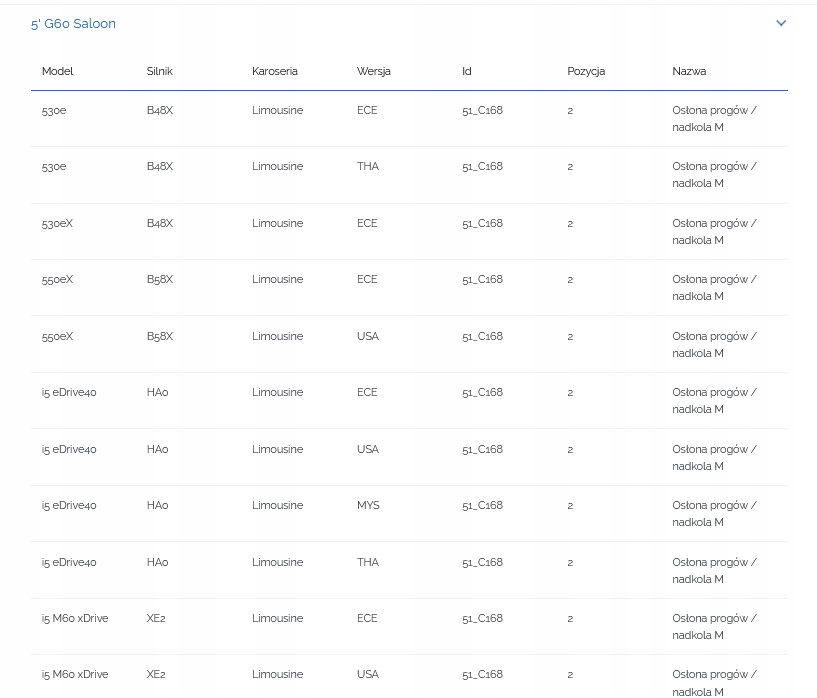Click the Wersja column header

click(374, 71)
